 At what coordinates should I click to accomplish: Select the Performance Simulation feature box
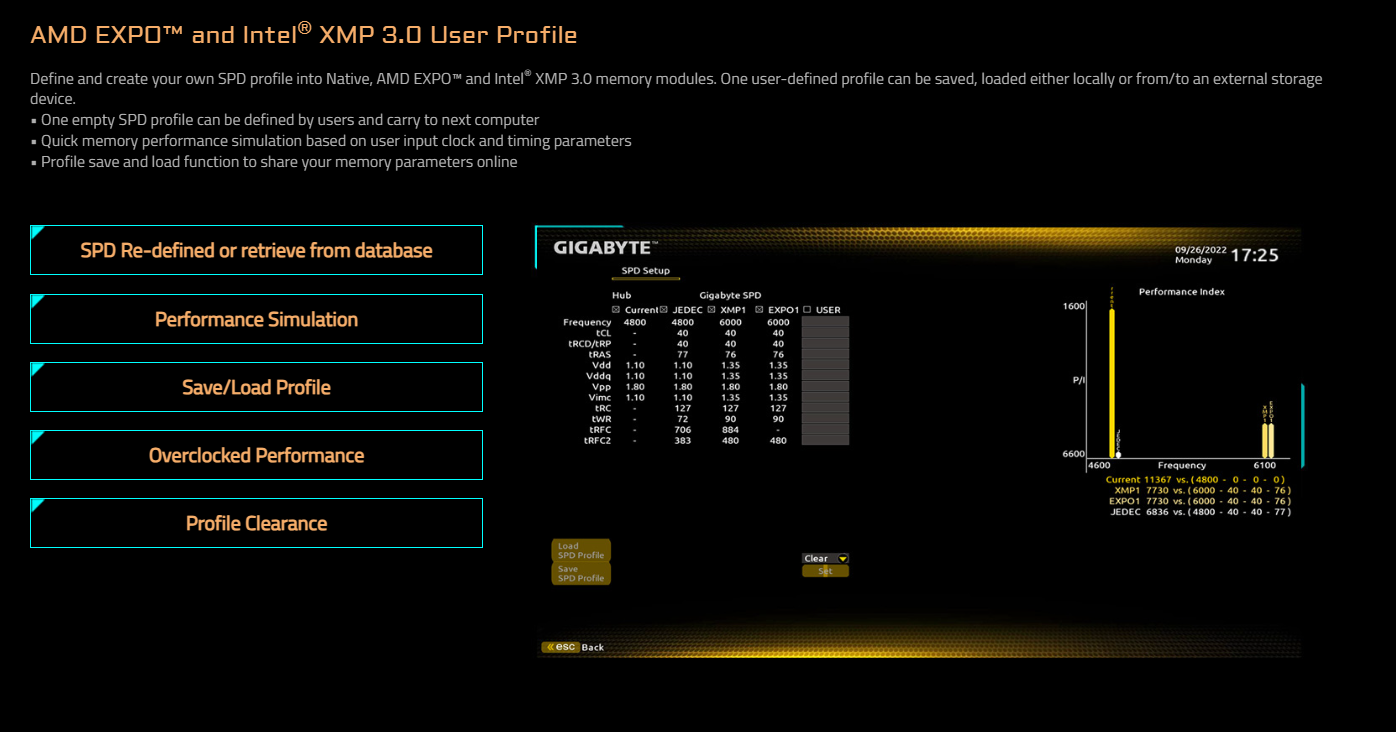(x=256, y=319)
